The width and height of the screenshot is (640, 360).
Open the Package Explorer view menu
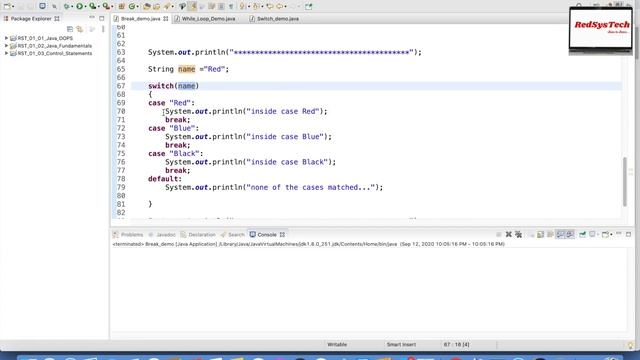tap(103, 29)
